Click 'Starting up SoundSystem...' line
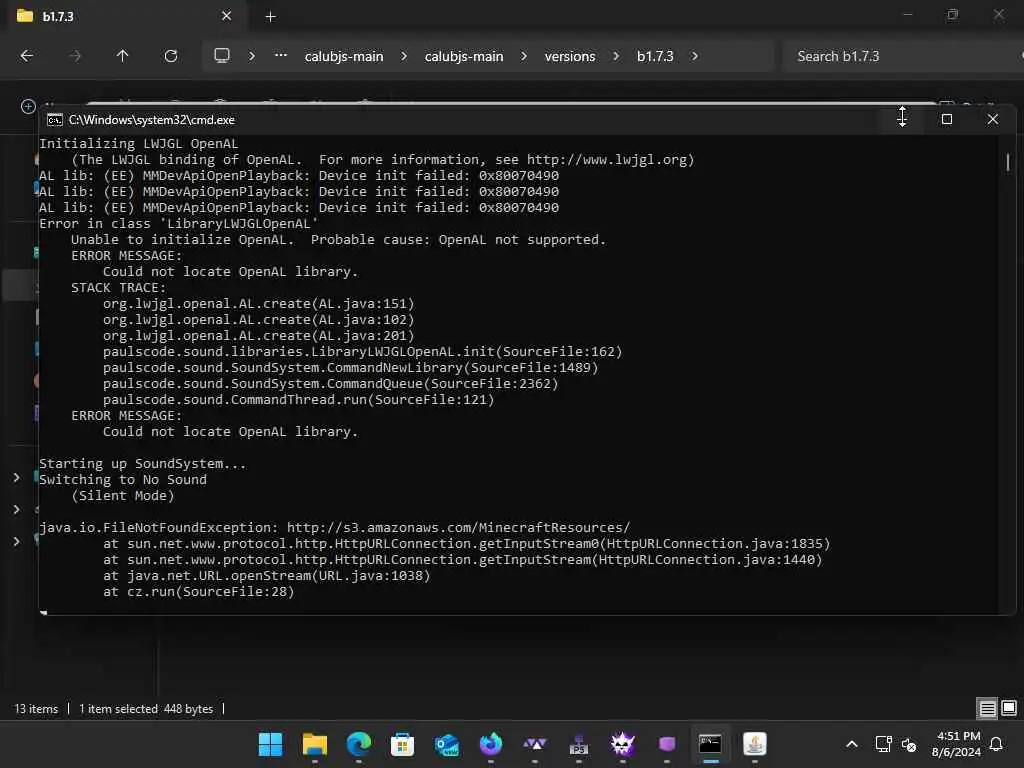Image resolution: width=1024 pixels, height=768 pixels. [142, 464]
